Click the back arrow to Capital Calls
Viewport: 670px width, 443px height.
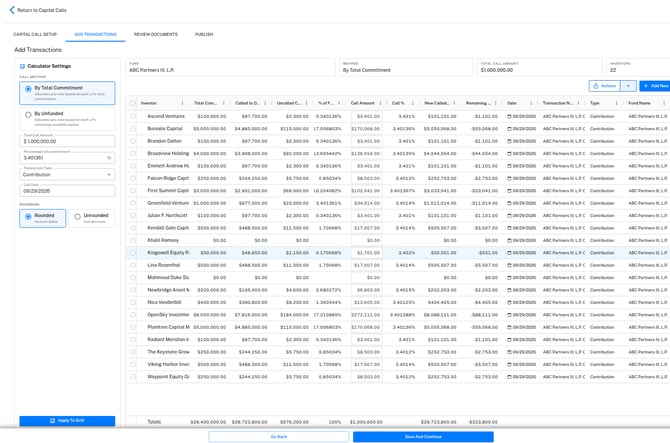12,10
